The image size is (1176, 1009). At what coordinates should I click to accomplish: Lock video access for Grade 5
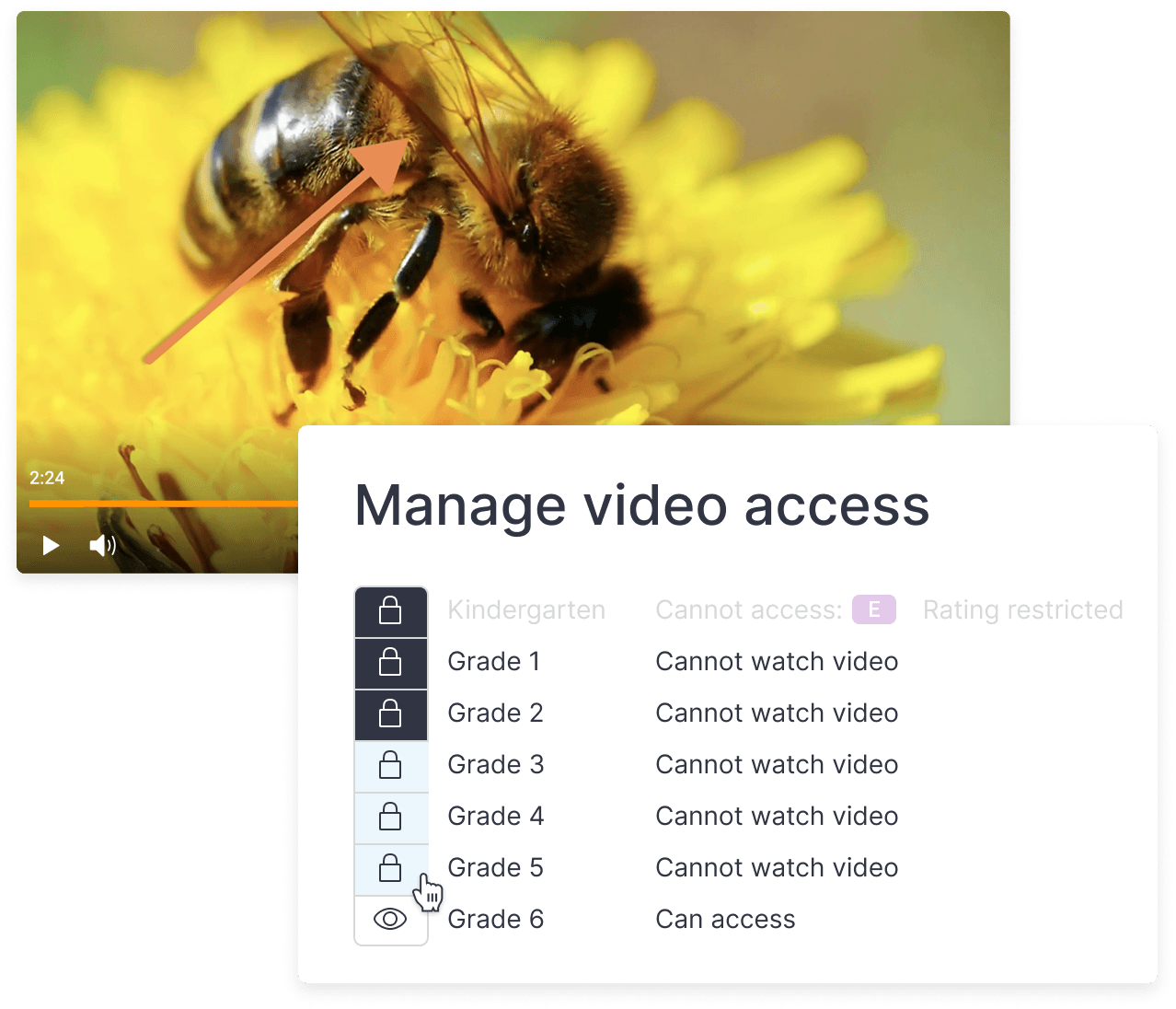pyautogui.click(x=391, y=868)
